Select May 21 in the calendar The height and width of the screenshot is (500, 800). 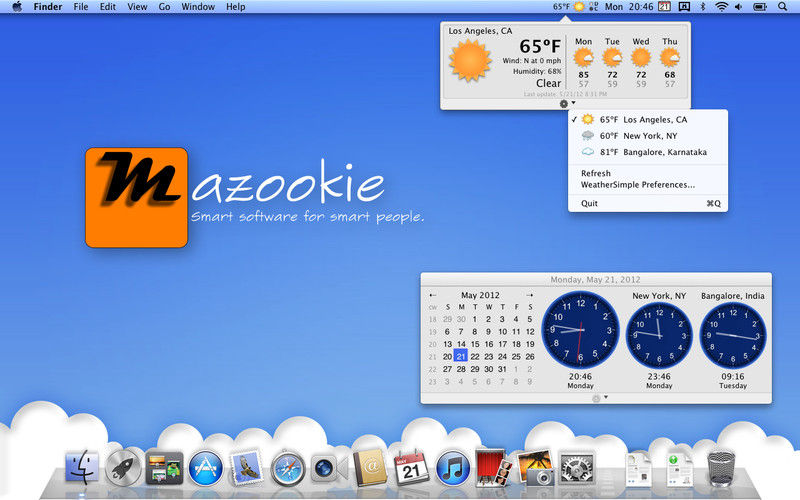(x=461, y=356)
